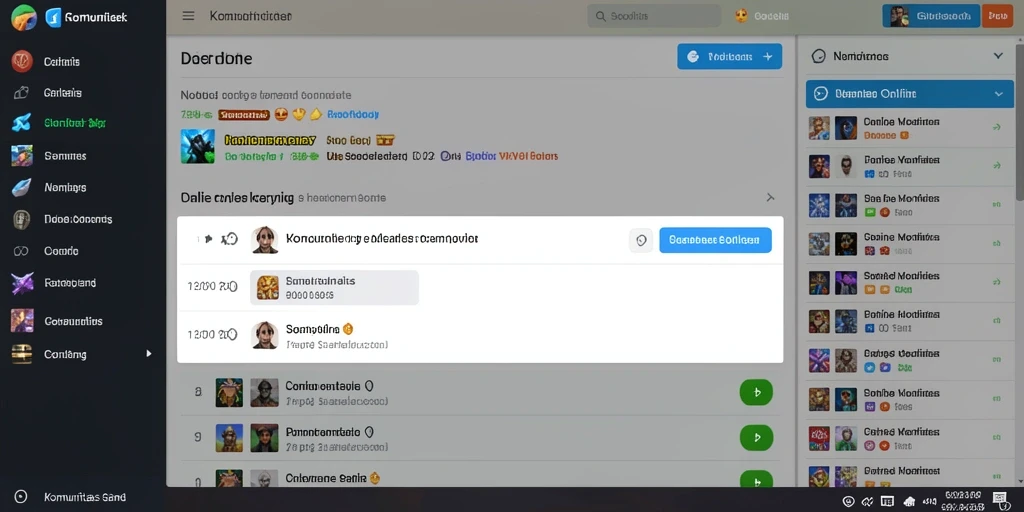Click the green arrow in the Conloe Modfirtos row

coord(997,127)
